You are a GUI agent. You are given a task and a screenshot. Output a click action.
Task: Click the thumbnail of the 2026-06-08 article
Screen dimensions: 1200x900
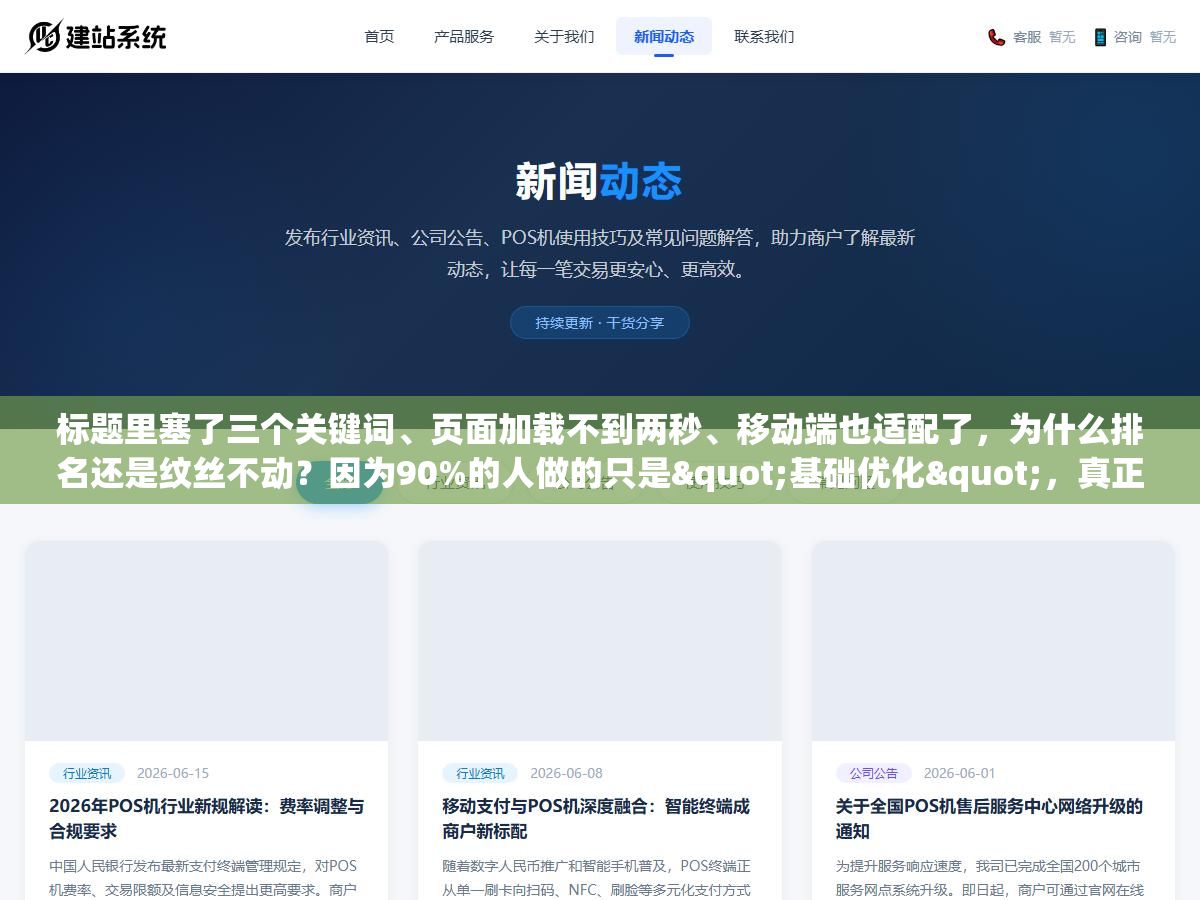pyautogui.click(x=600, y=641)
